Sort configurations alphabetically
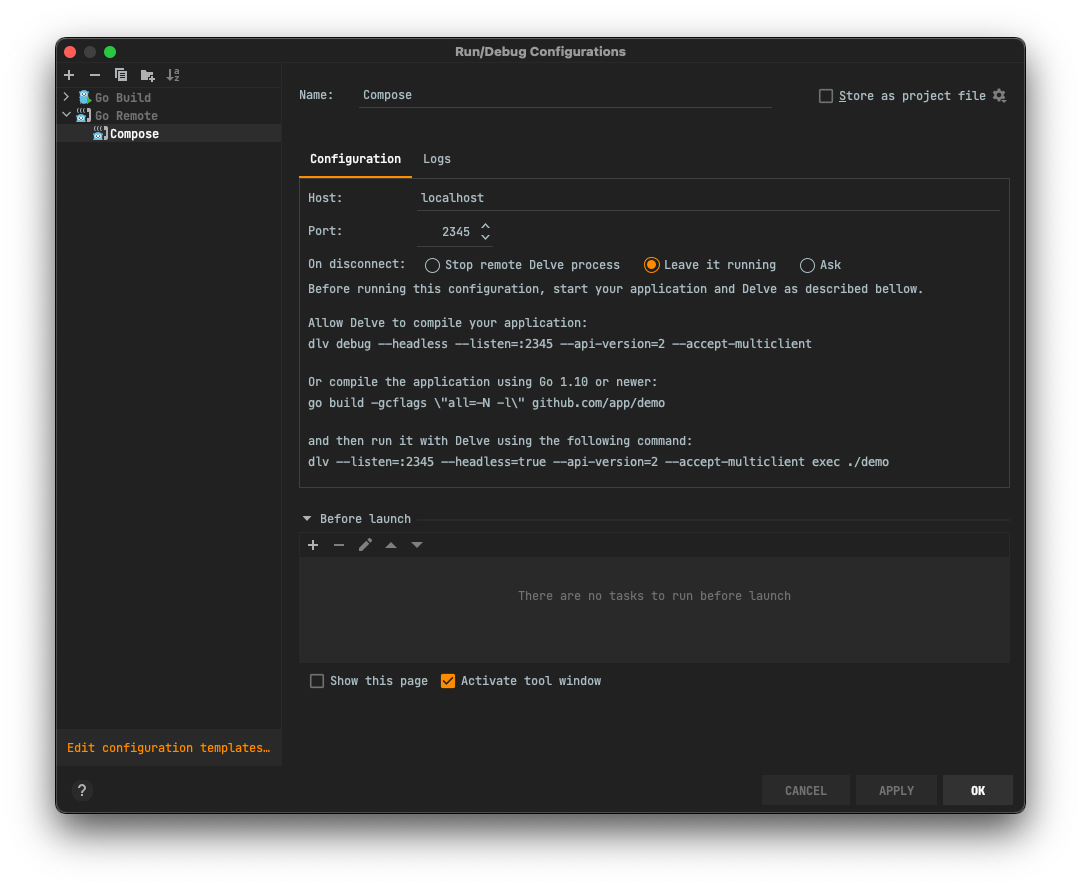The width and height of the screenshot is (1081, 887). point(173,75)
